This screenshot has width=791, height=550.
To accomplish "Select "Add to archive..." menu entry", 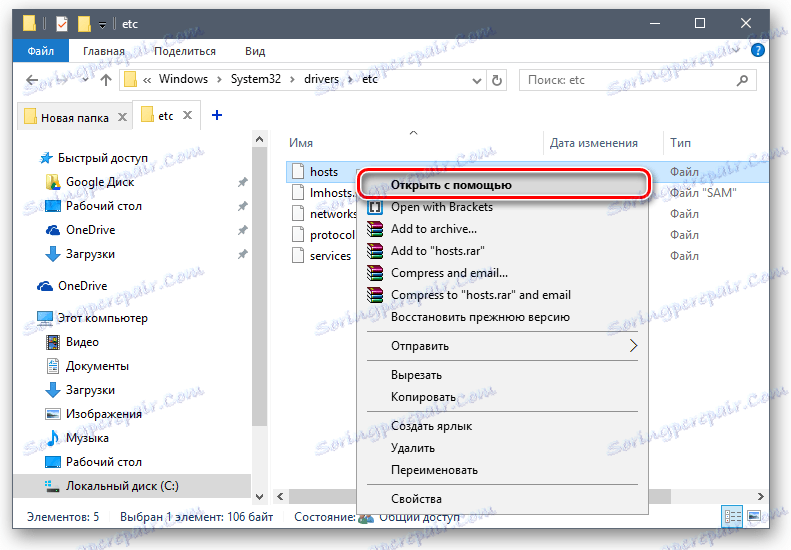I will point(502,229).
